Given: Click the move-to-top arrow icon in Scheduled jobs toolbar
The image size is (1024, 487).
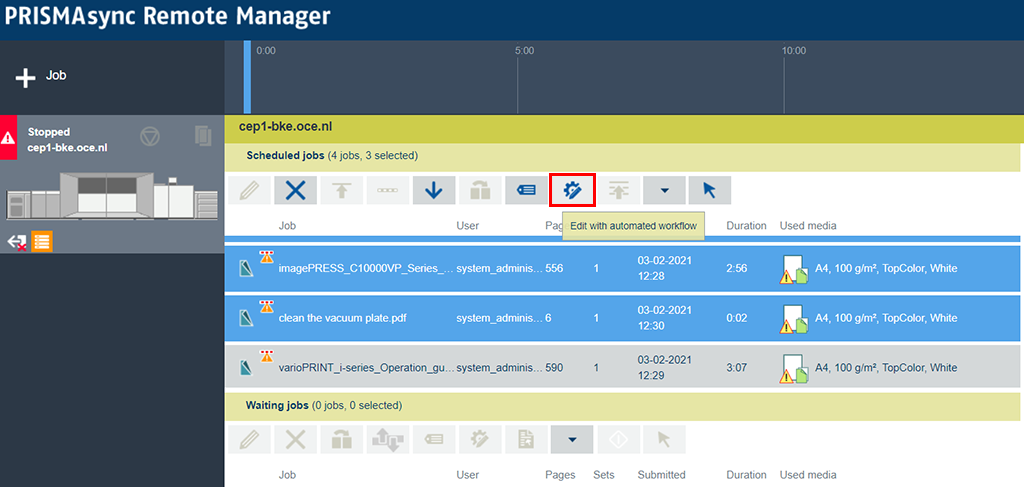Looking at the screenshot, I should click(342, 191).
